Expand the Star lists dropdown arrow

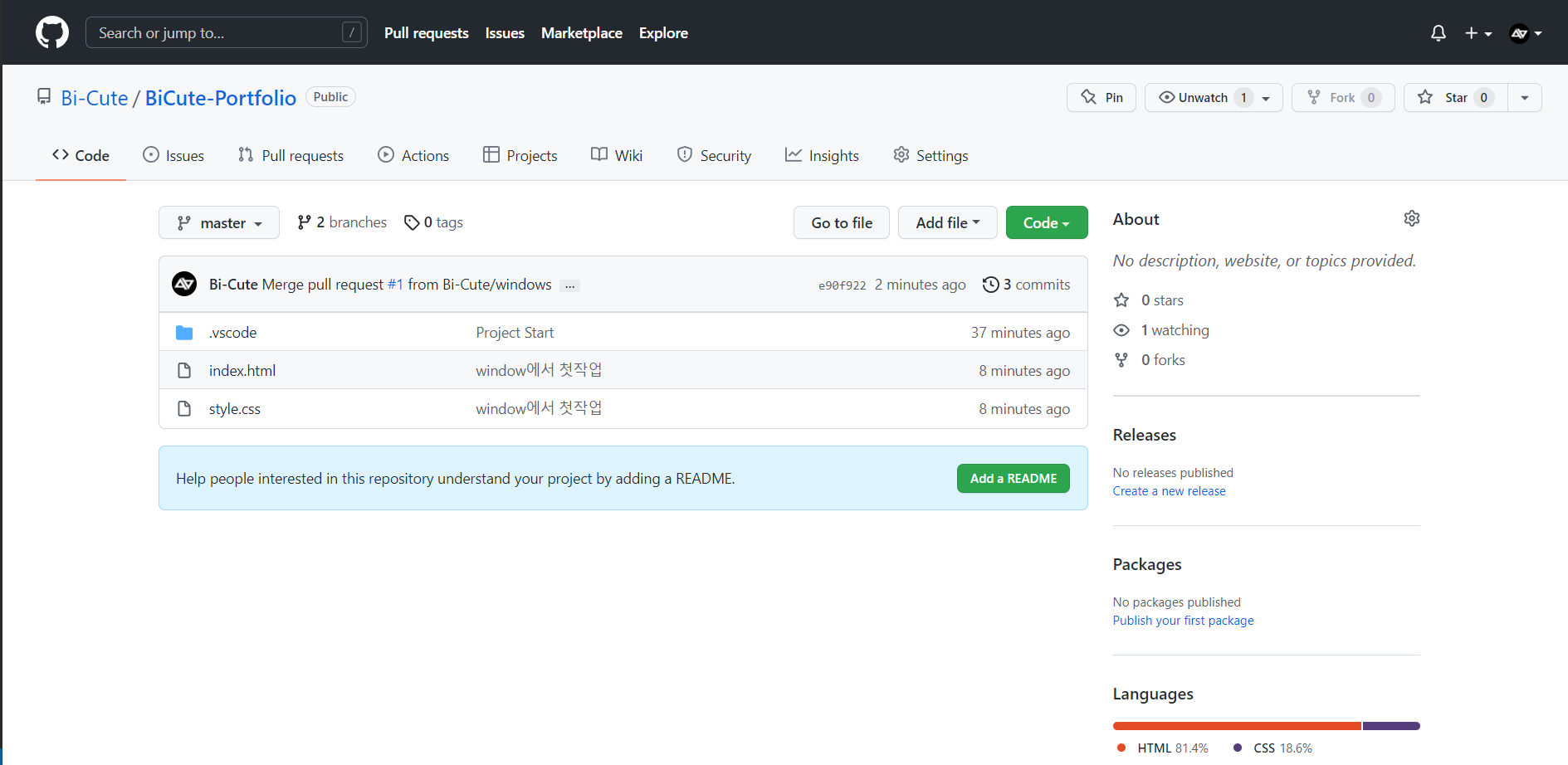(x=1525, y=97)
